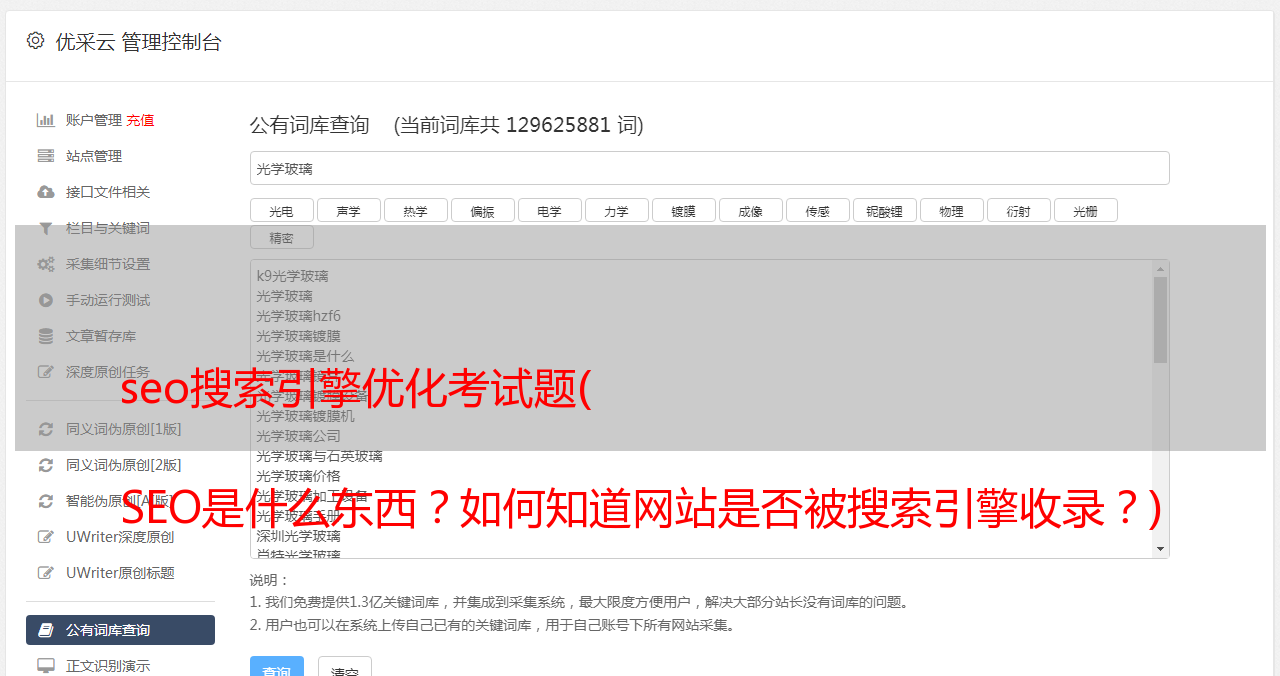Viewport: 1280px width, 676px height.
Task: Click the keyword input field containing 光学玻璃
Action: coord(710,168)
